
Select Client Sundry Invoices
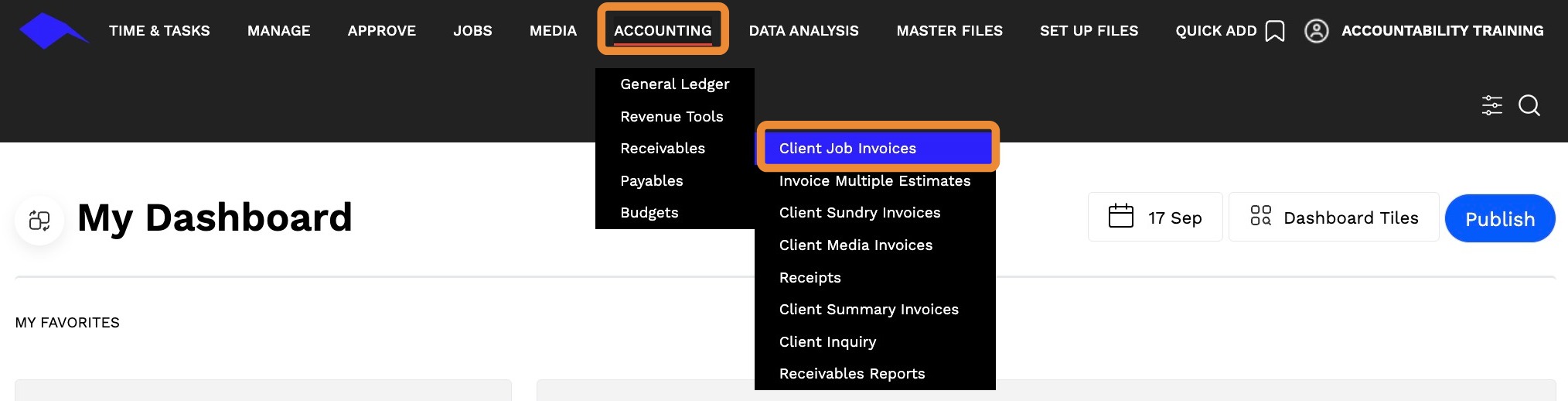(860, 213)
